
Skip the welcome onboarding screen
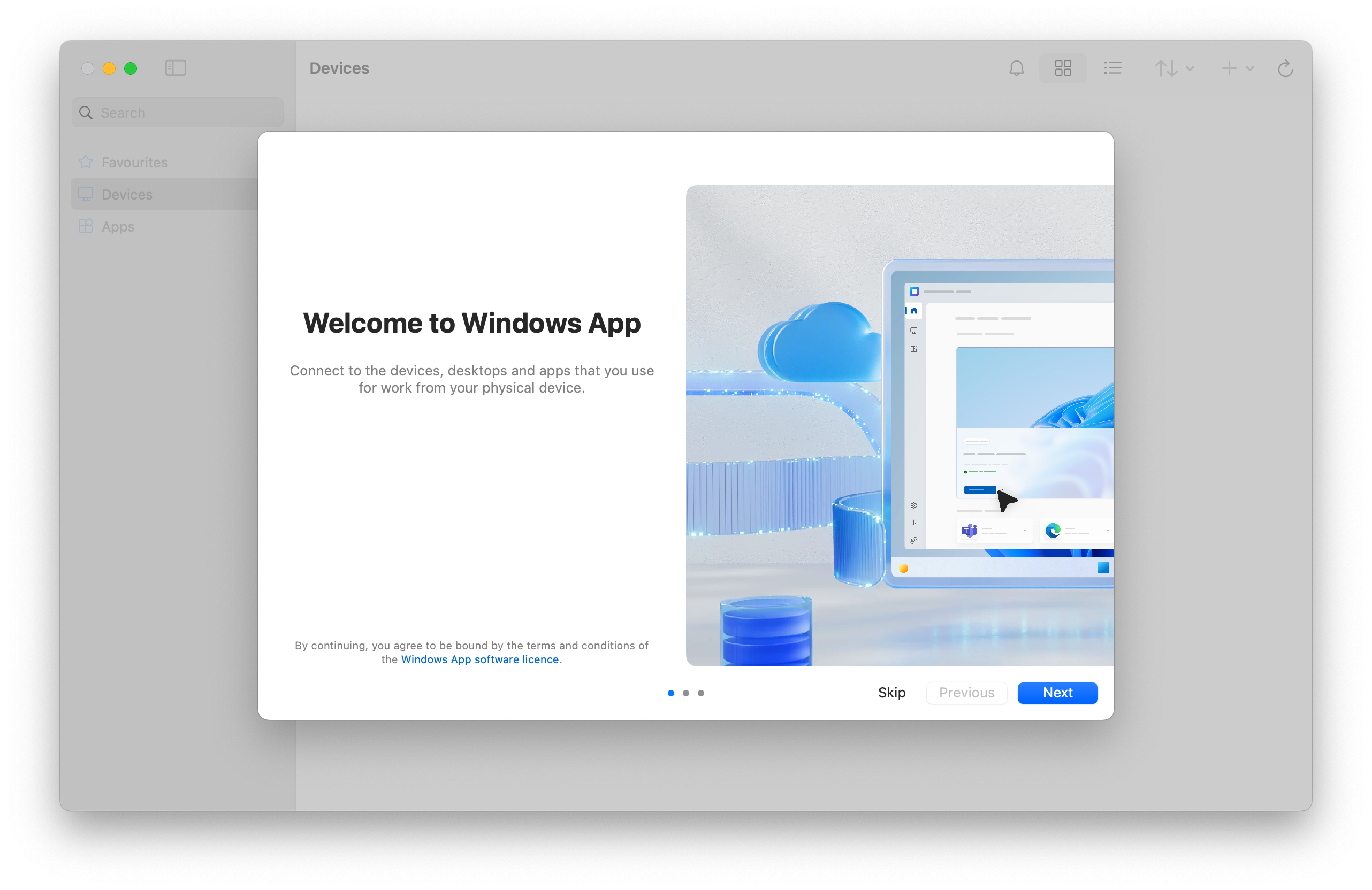[892, 692]
